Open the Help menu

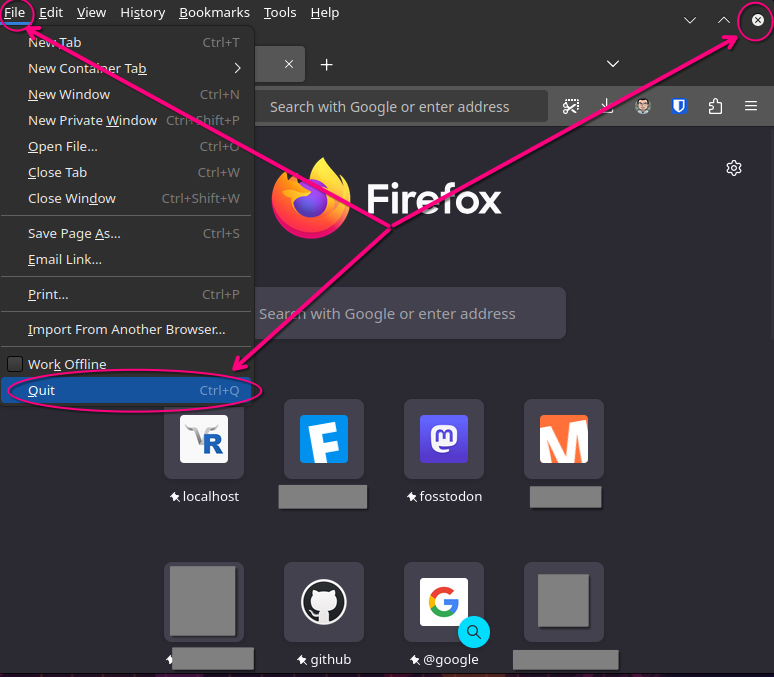pyautogui.click(x=325, y=13)
